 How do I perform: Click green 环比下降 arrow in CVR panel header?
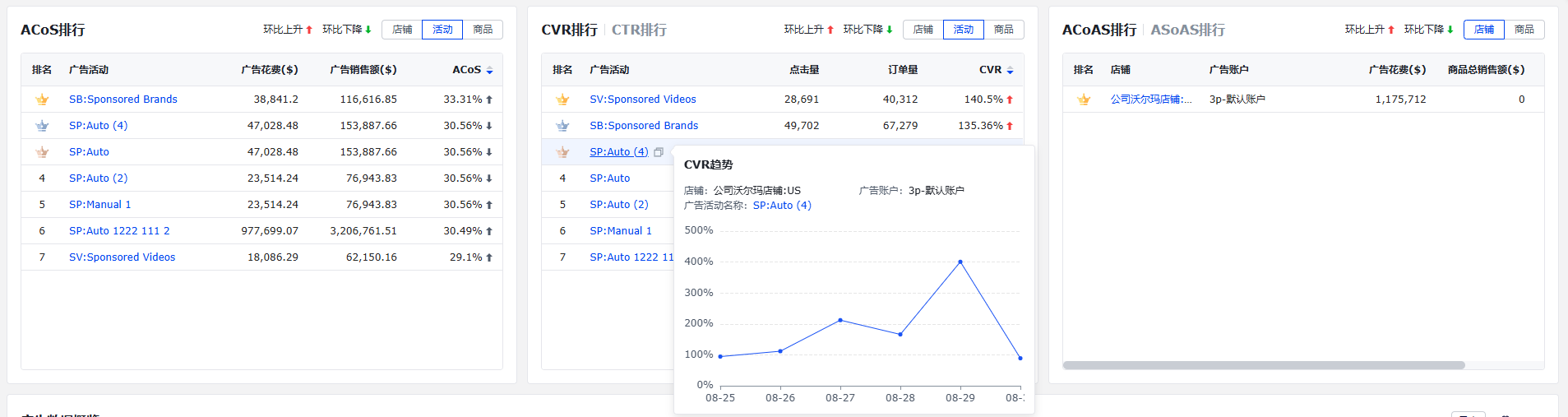tap(890, 30)
